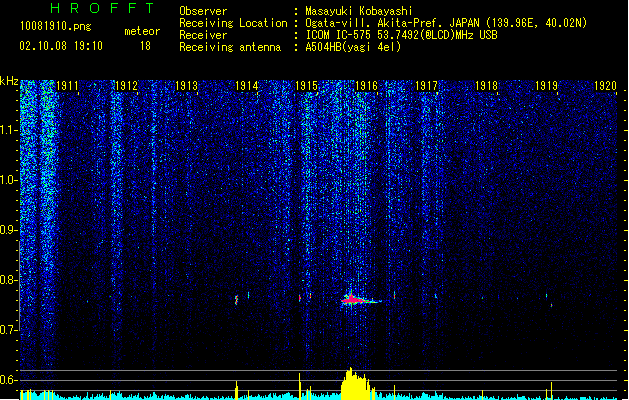Click the 1913 time marker
The image size is (629, 400).
coord(187,86)
